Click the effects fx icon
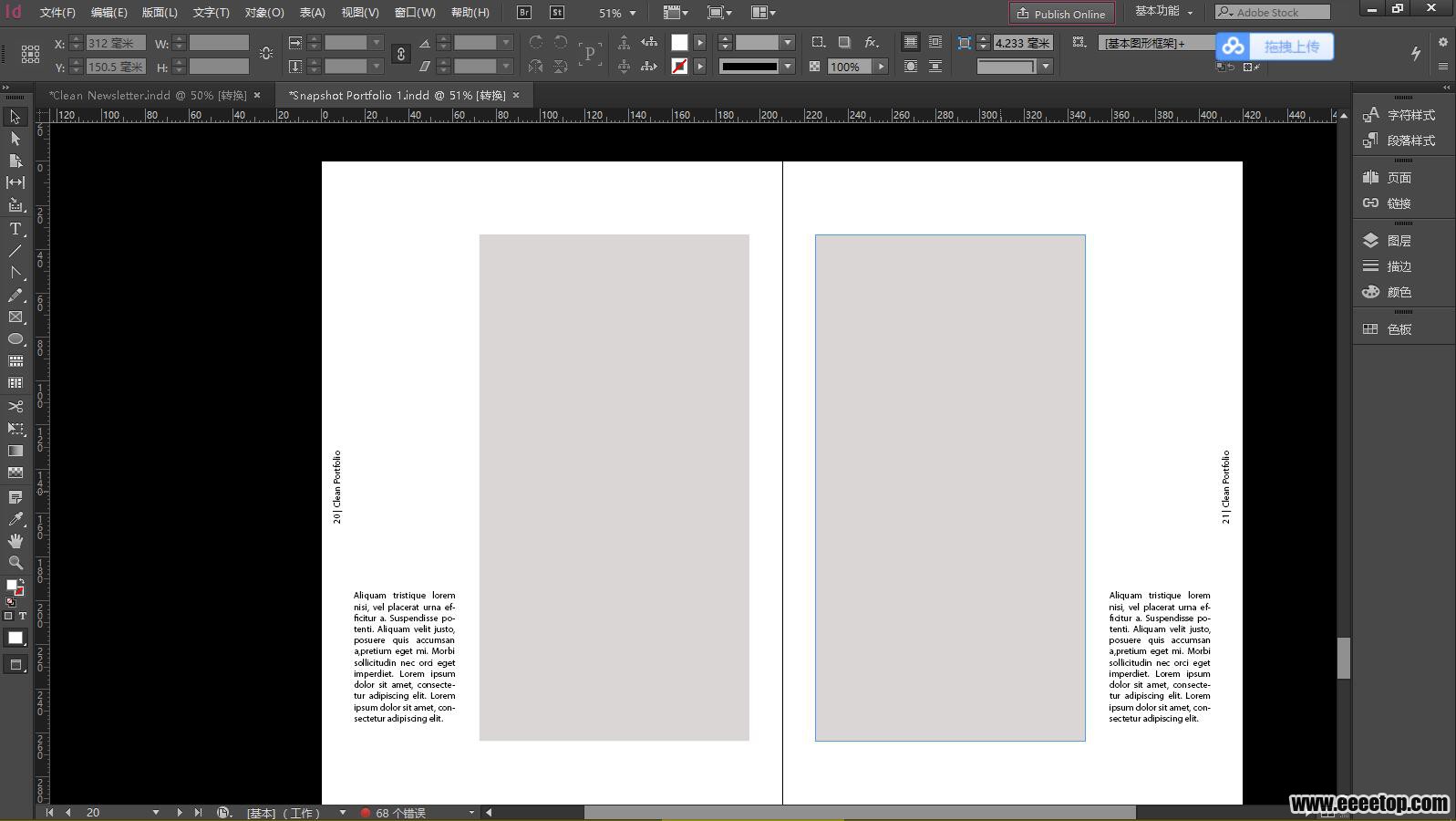 pyautogui.click(x=872, y=43)
